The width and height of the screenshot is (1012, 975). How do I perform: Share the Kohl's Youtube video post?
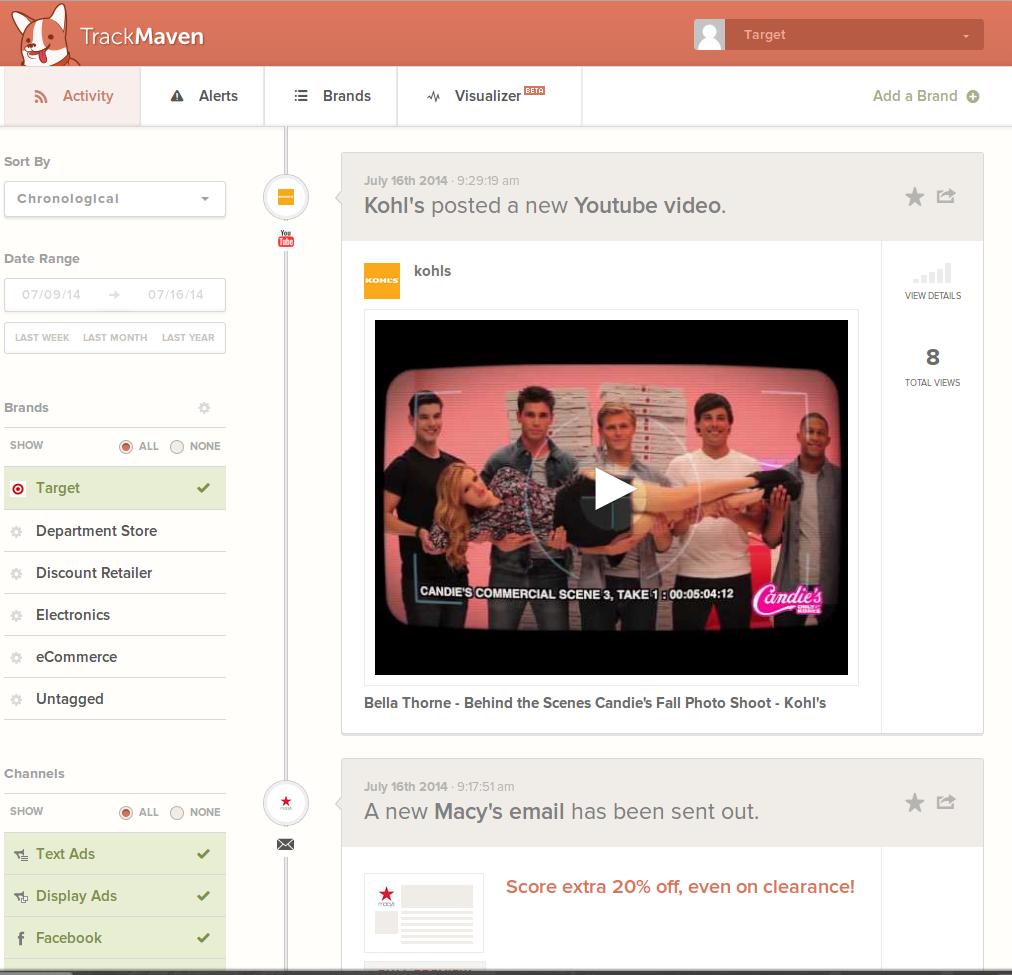(946, 196)
